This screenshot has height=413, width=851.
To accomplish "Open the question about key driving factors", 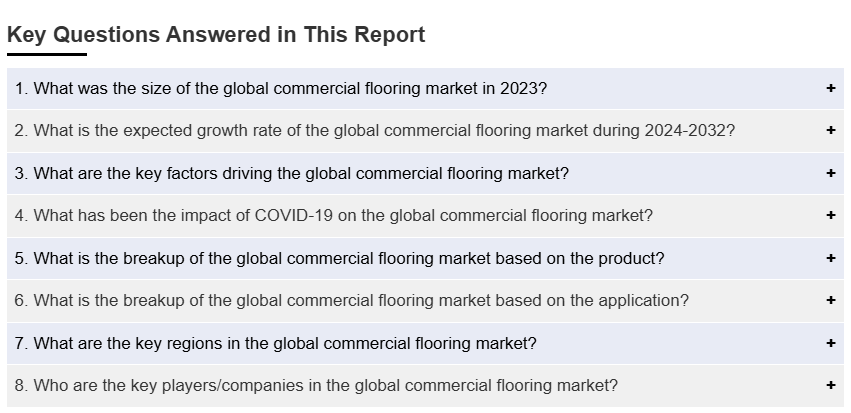I will [x=291, y=173].
